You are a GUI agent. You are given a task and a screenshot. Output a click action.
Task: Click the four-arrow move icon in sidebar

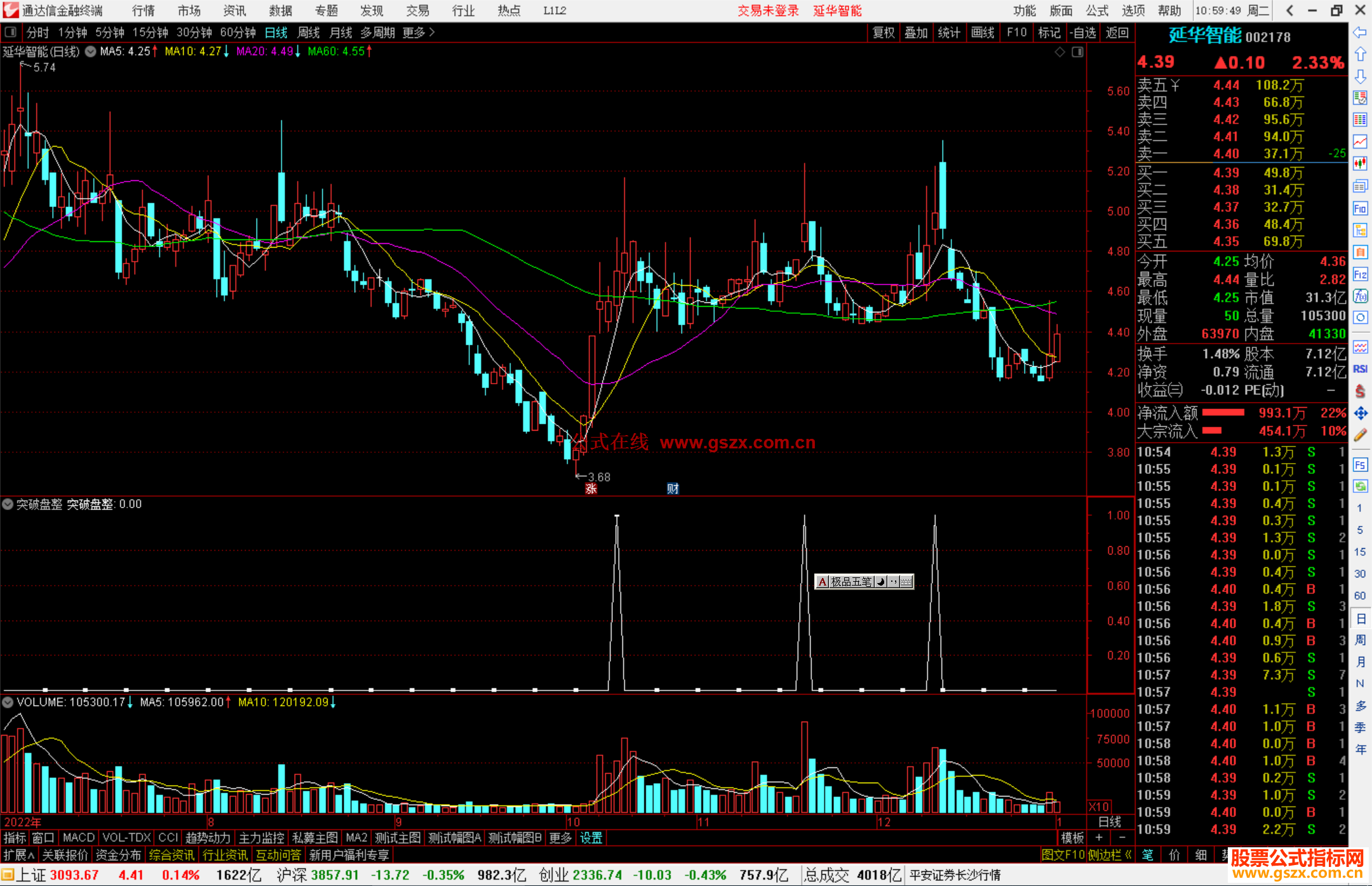coord(1360,413)
